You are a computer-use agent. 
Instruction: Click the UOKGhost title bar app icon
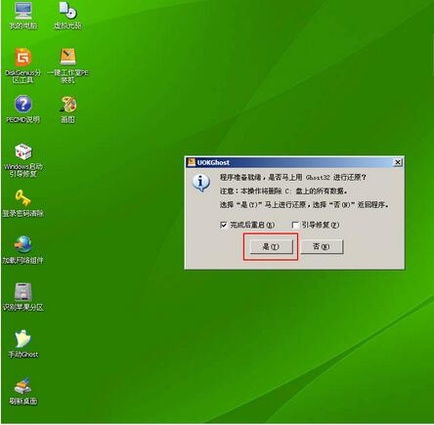[191, 162]
